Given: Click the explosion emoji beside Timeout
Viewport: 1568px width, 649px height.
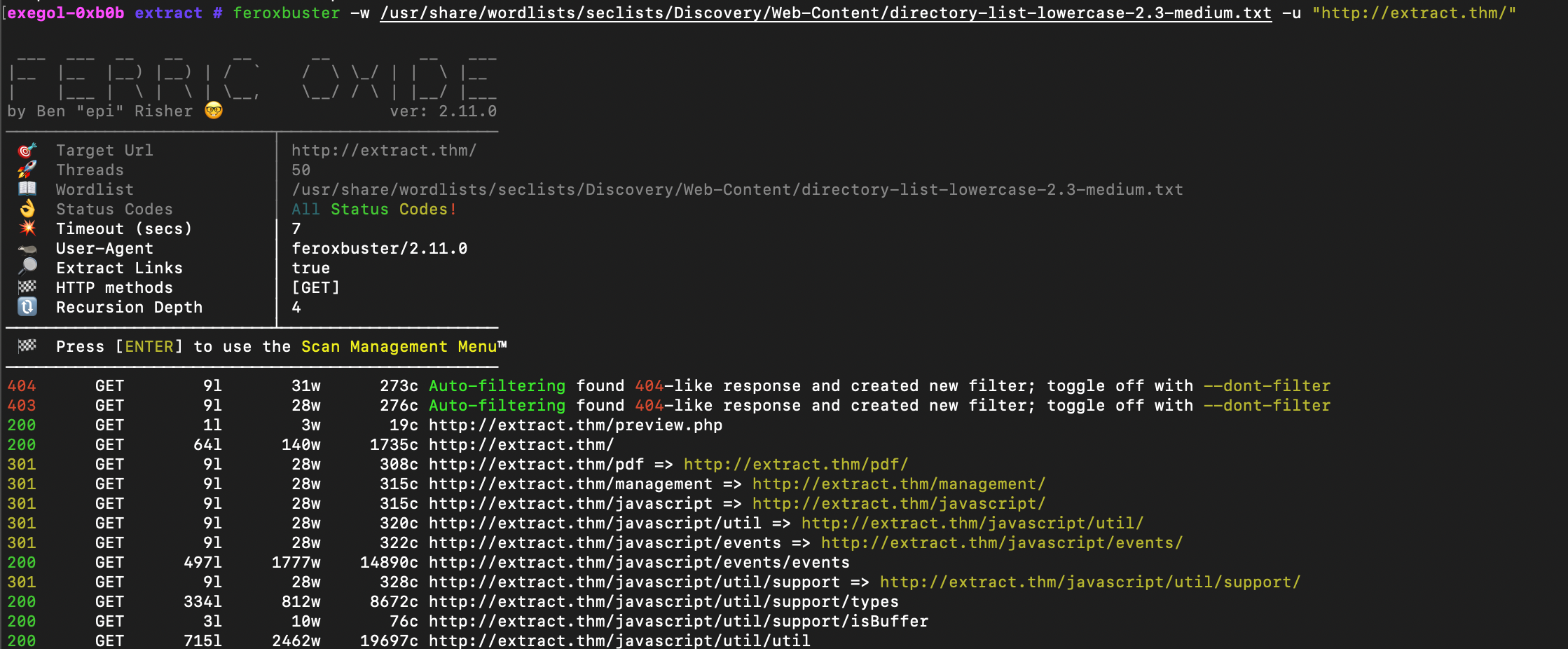Looking at the screenshot, I should [27, 228].
